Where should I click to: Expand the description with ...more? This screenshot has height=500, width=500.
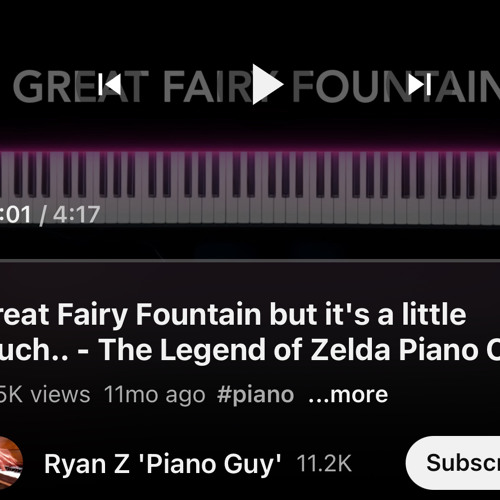tap(348, 395)
